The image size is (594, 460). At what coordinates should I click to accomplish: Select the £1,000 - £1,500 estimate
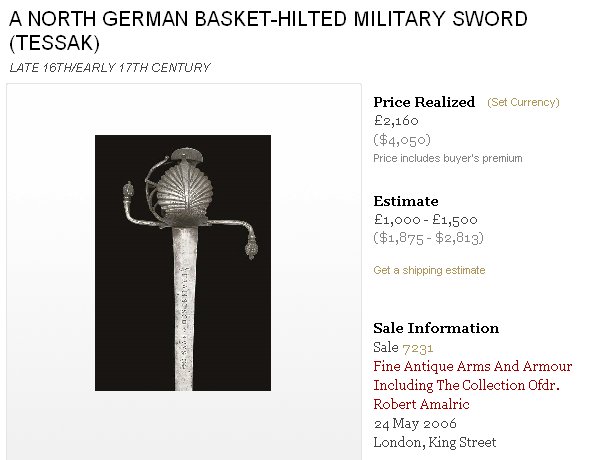(x=425, y=219)
